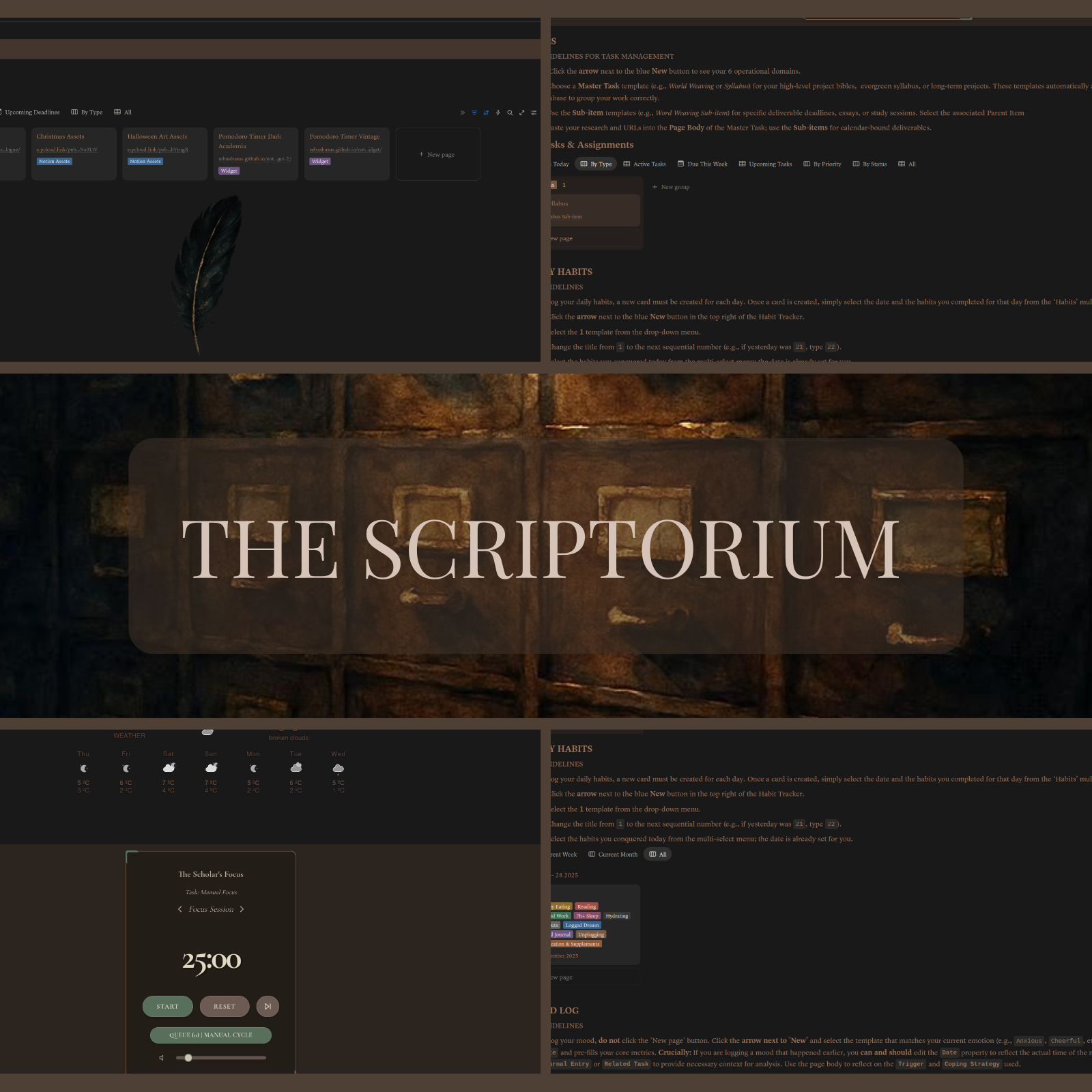Viewport: 1092px width, 1092px height.
Task: Open the Halloween Art Assets card
Action: 164,154
